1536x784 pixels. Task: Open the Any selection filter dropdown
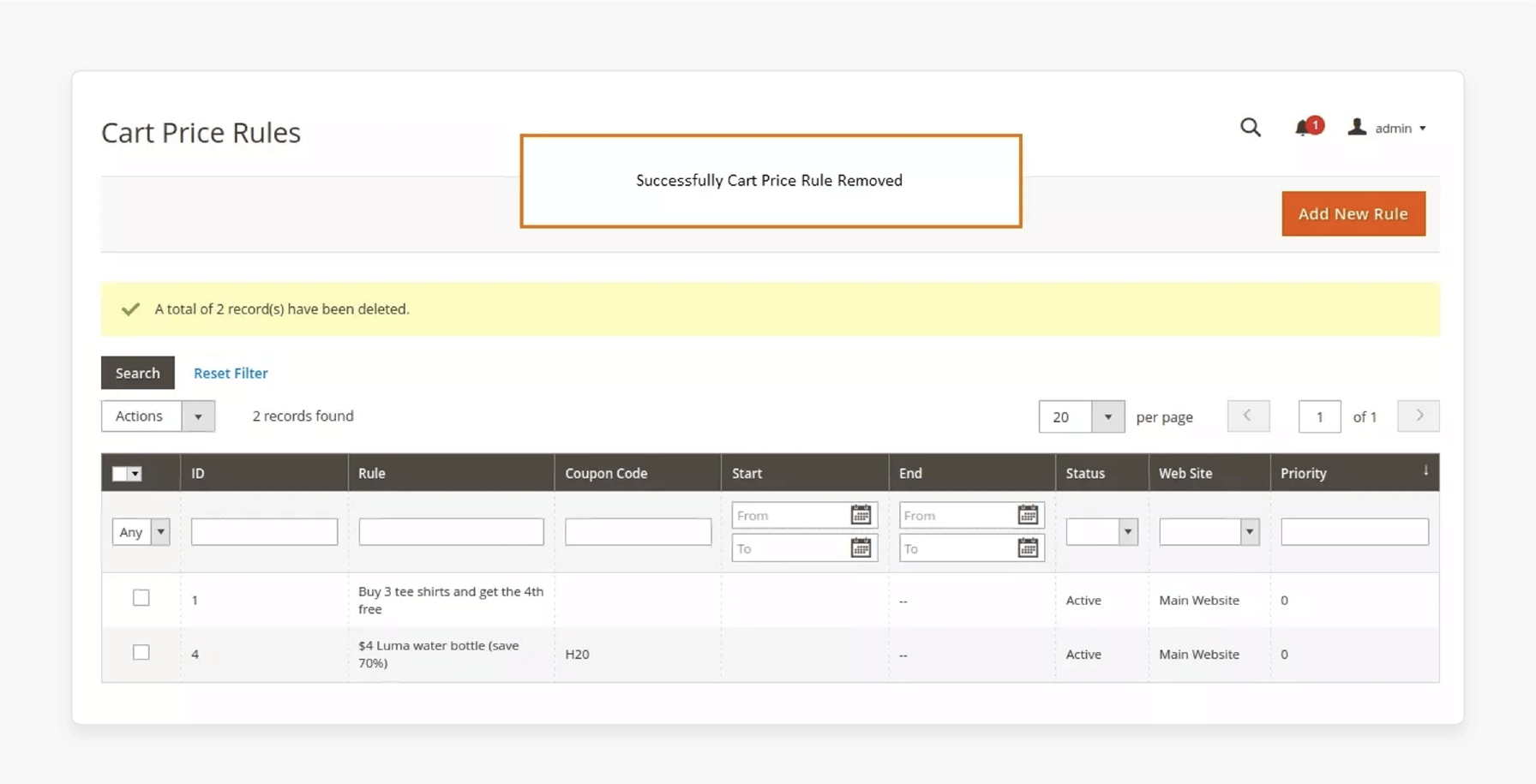coord(141,532)
